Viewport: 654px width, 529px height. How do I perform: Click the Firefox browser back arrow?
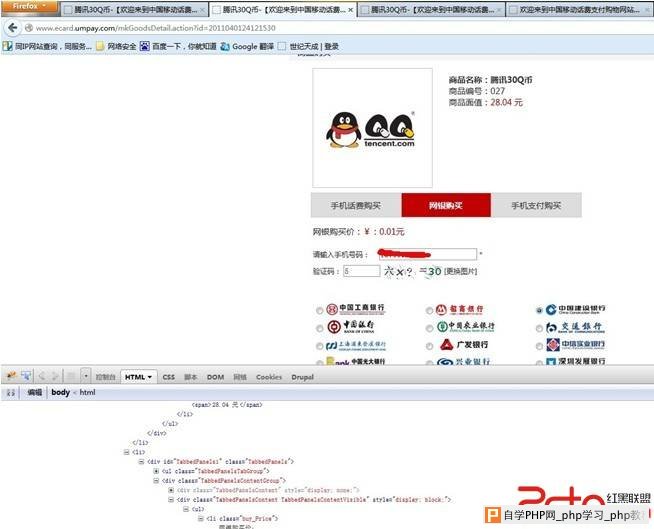pos(12,28)
